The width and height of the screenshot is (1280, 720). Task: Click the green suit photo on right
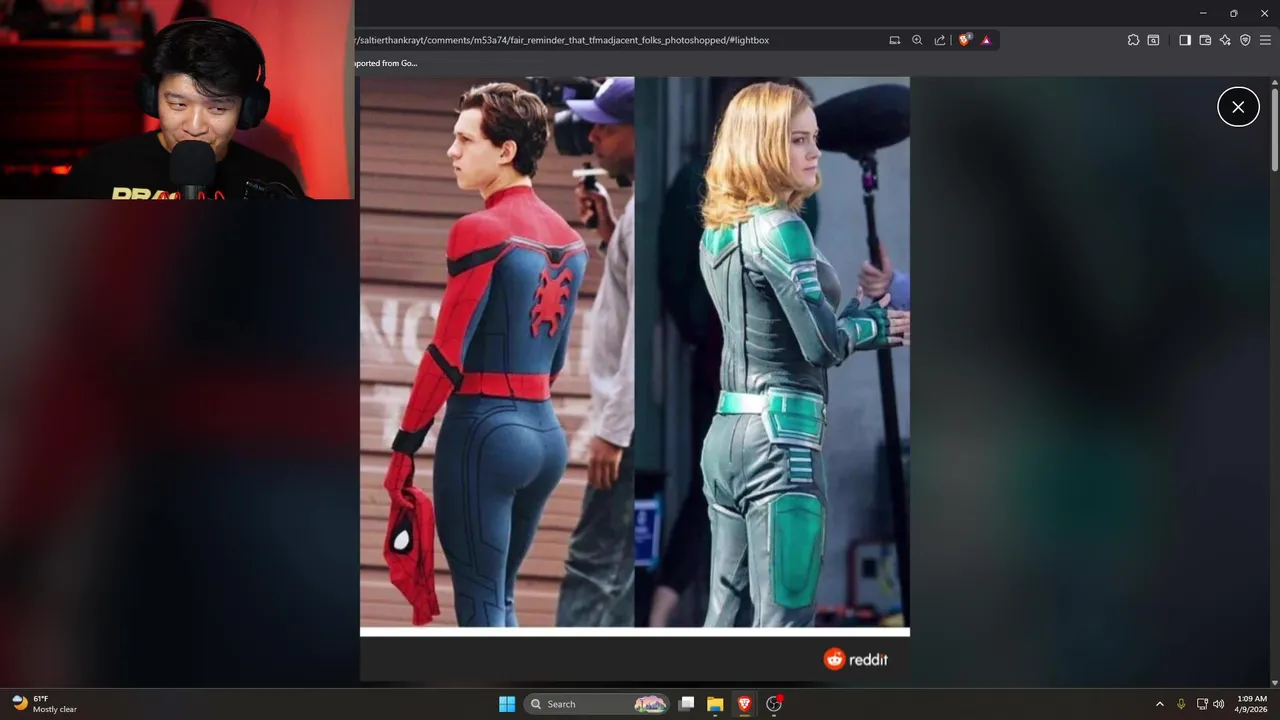[772, 352]
